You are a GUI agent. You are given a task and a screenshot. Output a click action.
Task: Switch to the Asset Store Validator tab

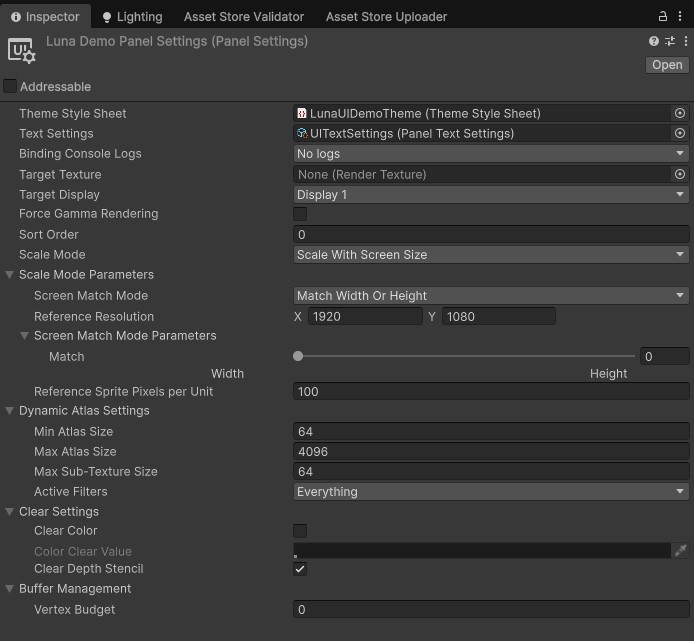click(244, 17)
